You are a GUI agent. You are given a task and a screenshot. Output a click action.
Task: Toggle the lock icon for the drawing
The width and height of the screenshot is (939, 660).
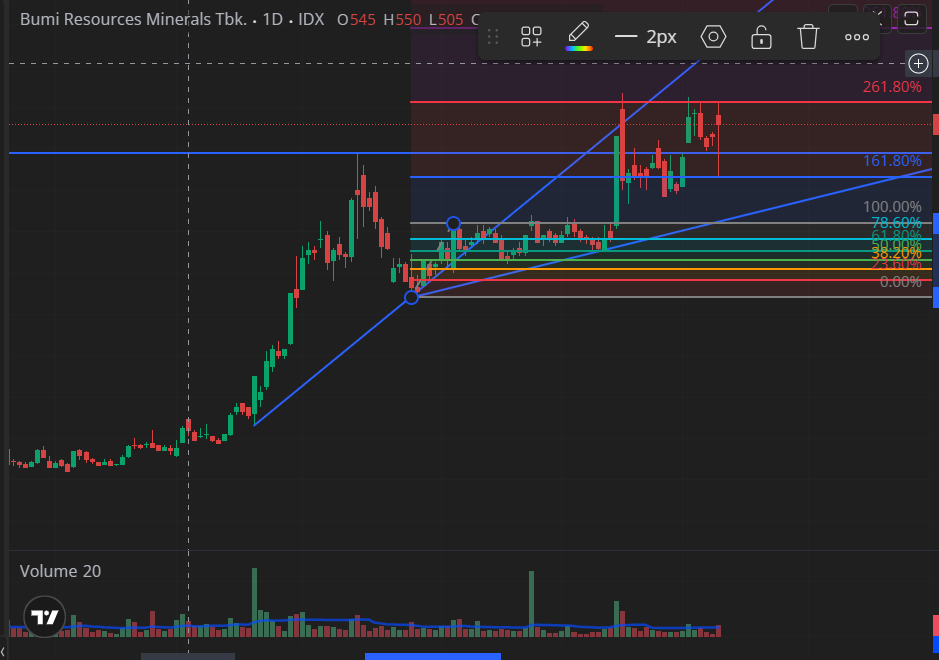(x=761, y=37)
